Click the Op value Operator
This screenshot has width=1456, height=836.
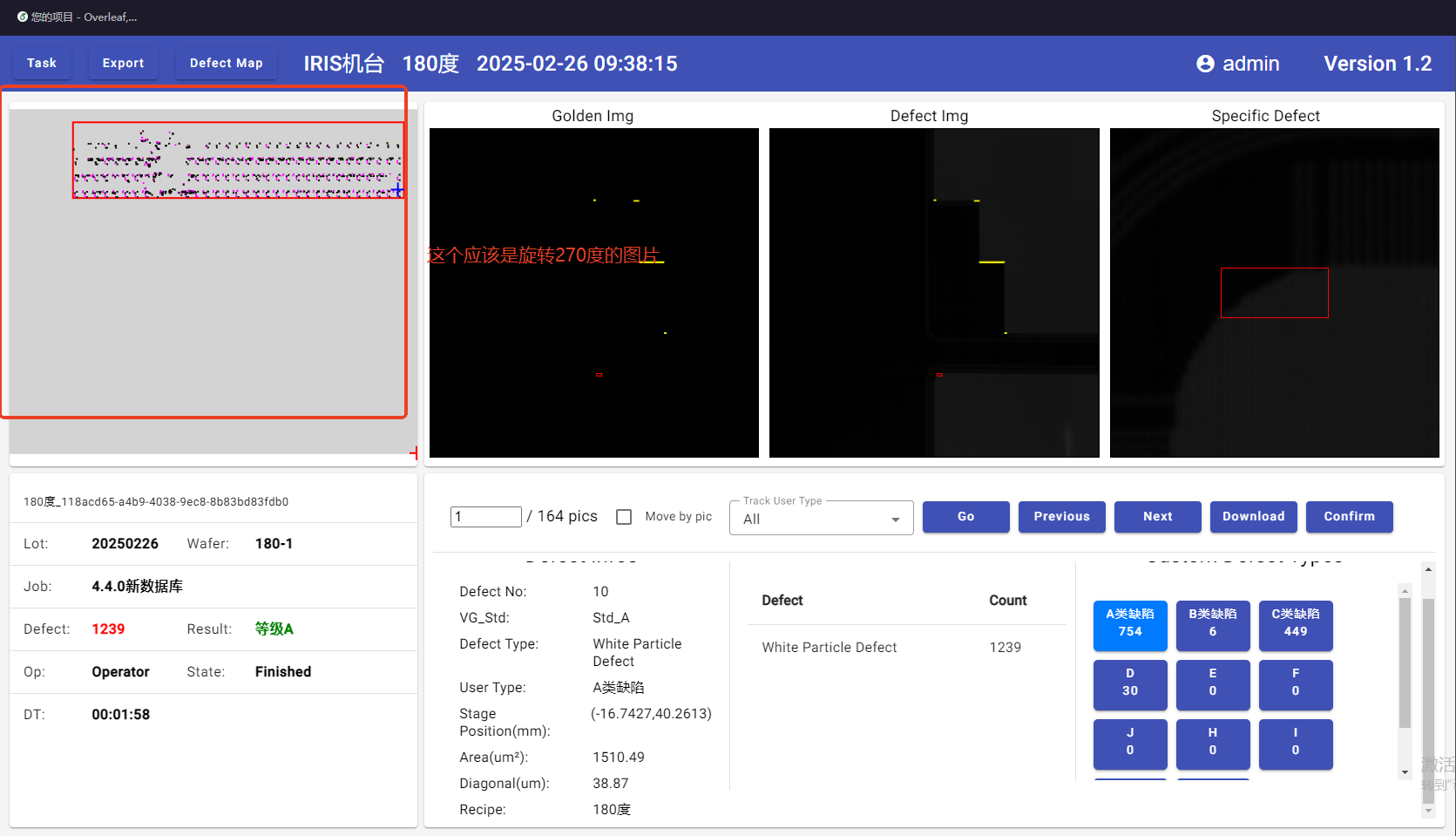pyautogui.click(x=120, y=672)
